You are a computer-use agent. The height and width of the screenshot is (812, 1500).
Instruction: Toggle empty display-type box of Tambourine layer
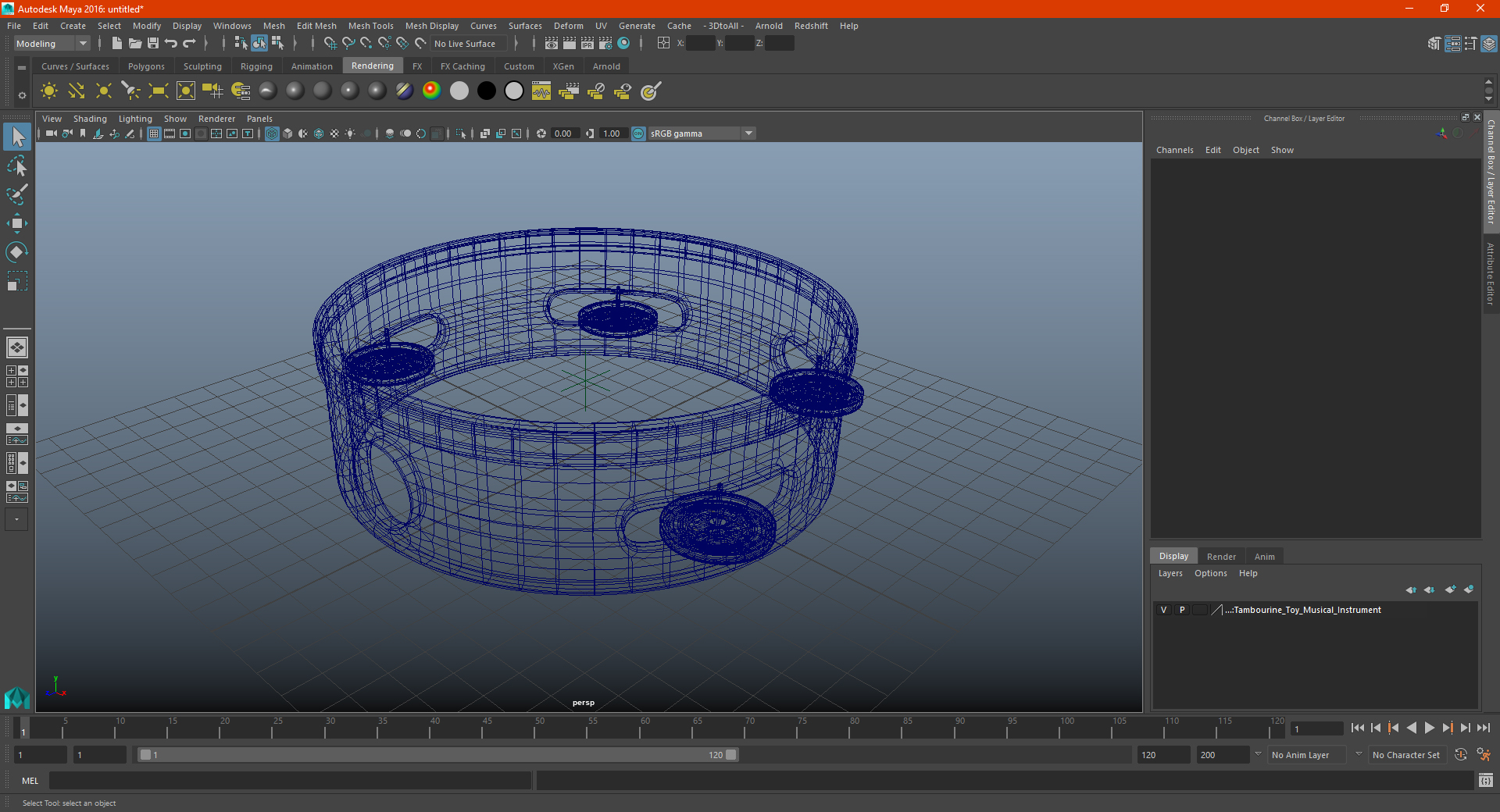coord(1200,610)
